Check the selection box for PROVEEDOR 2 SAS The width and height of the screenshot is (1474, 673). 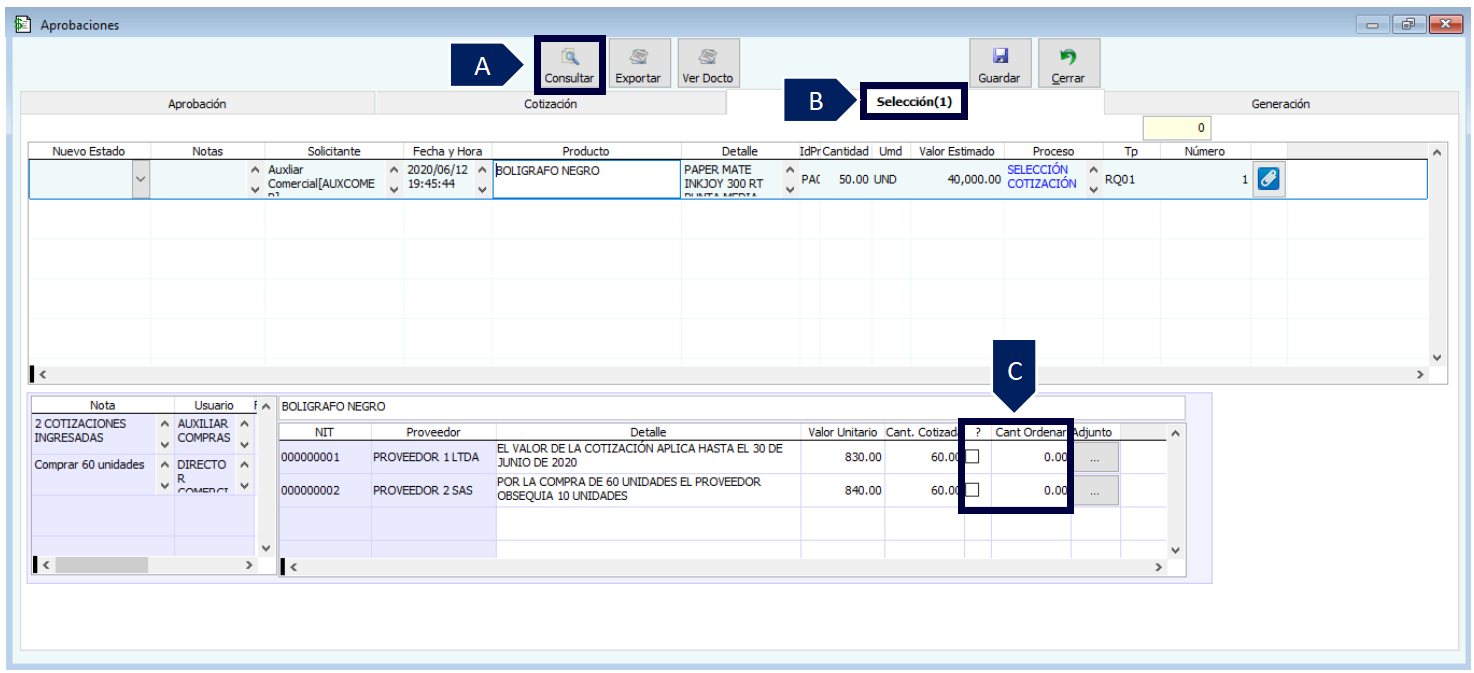pyautogui.click(x=971, y=490)
